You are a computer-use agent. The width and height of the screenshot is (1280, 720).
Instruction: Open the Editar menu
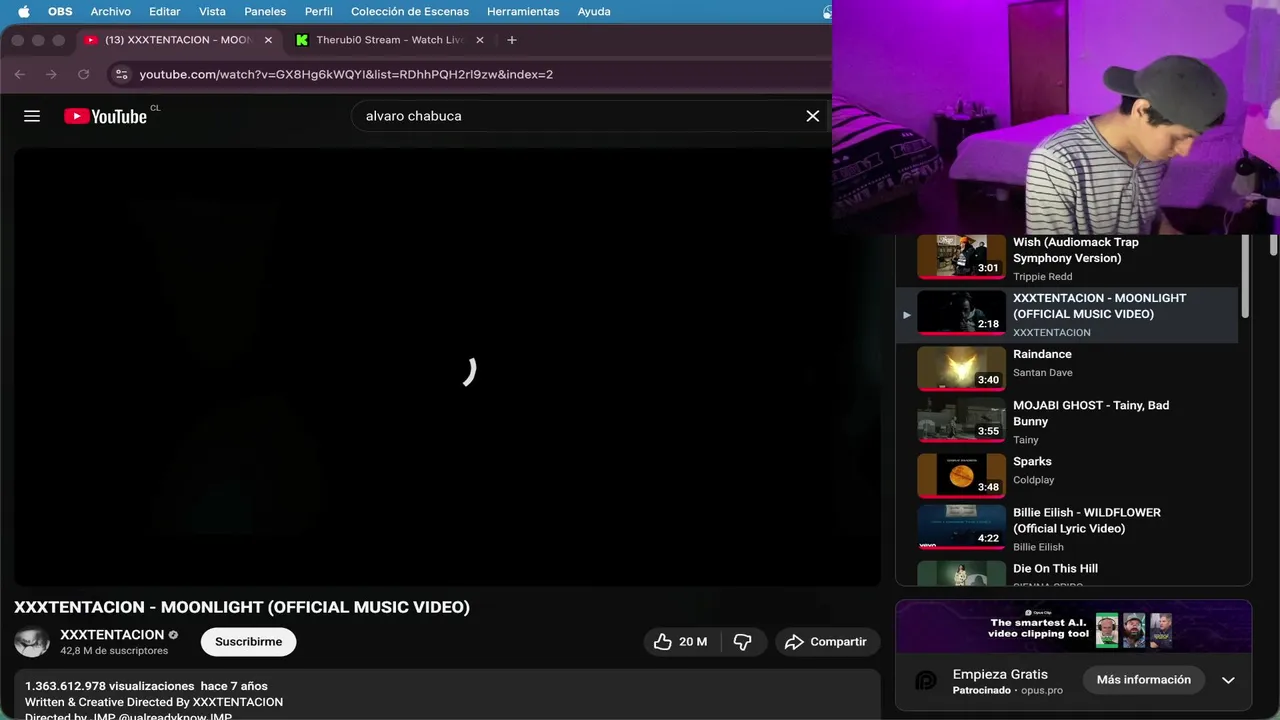click(165, 12)
